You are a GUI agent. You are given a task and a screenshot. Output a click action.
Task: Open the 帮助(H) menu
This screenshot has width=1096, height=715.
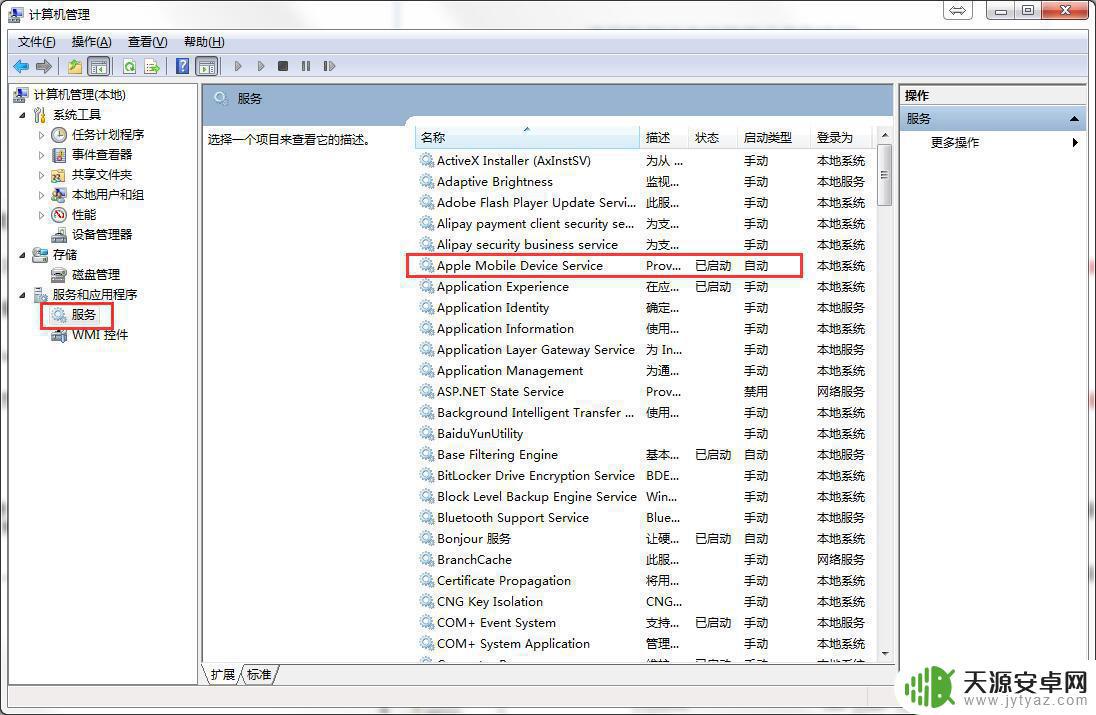(204, 42)
